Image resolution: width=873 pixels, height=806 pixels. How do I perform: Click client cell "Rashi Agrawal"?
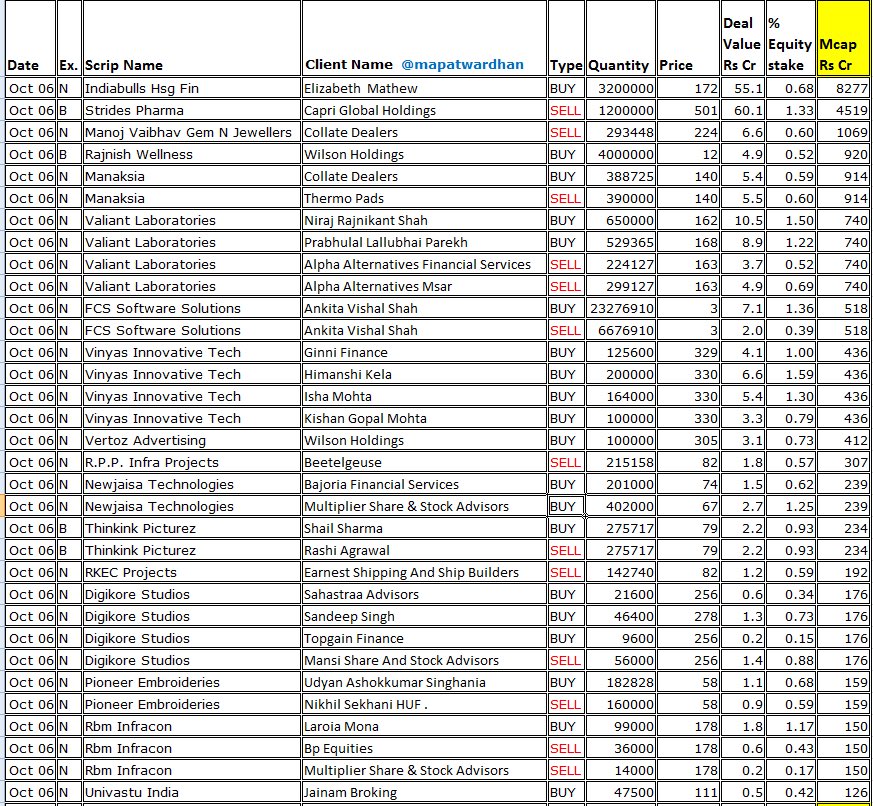click(424, 550)
